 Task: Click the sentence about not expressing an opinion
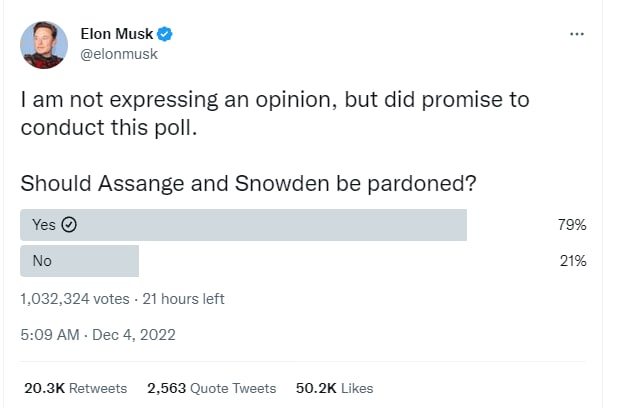275,113
